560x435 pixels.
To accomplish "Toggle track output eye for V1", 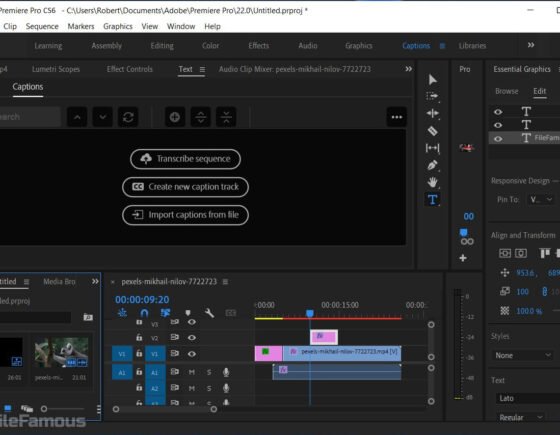I will pos(192,354).
